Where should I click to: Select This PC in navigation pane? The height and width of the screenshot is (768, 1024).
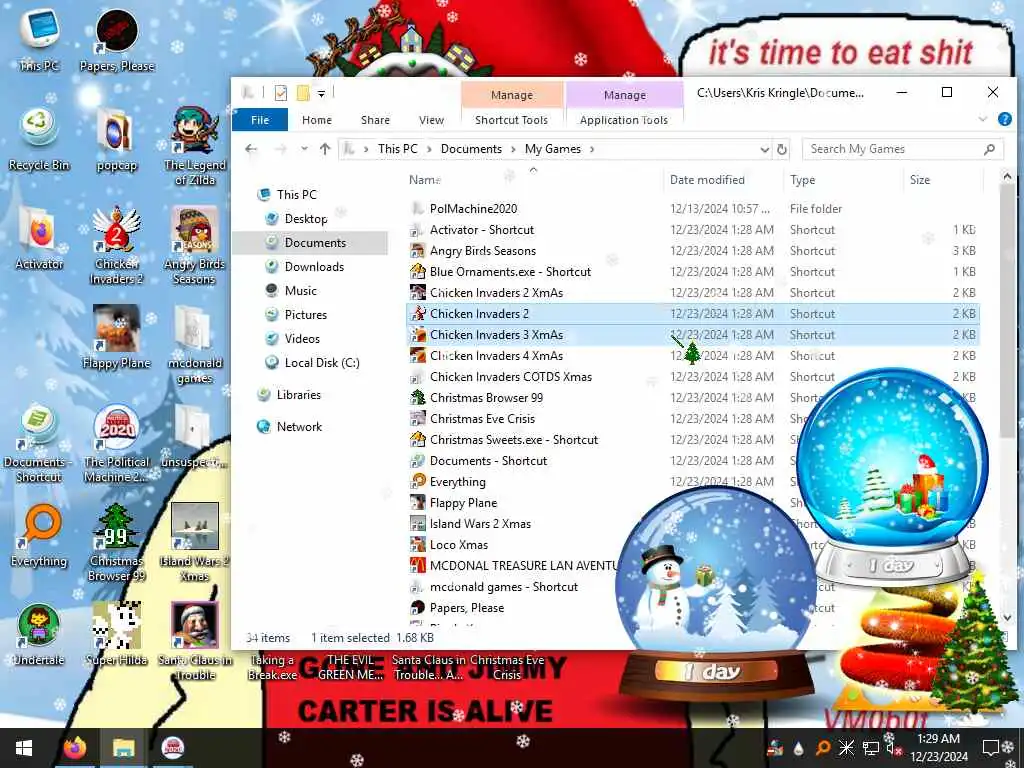click(x=296, y=195)
